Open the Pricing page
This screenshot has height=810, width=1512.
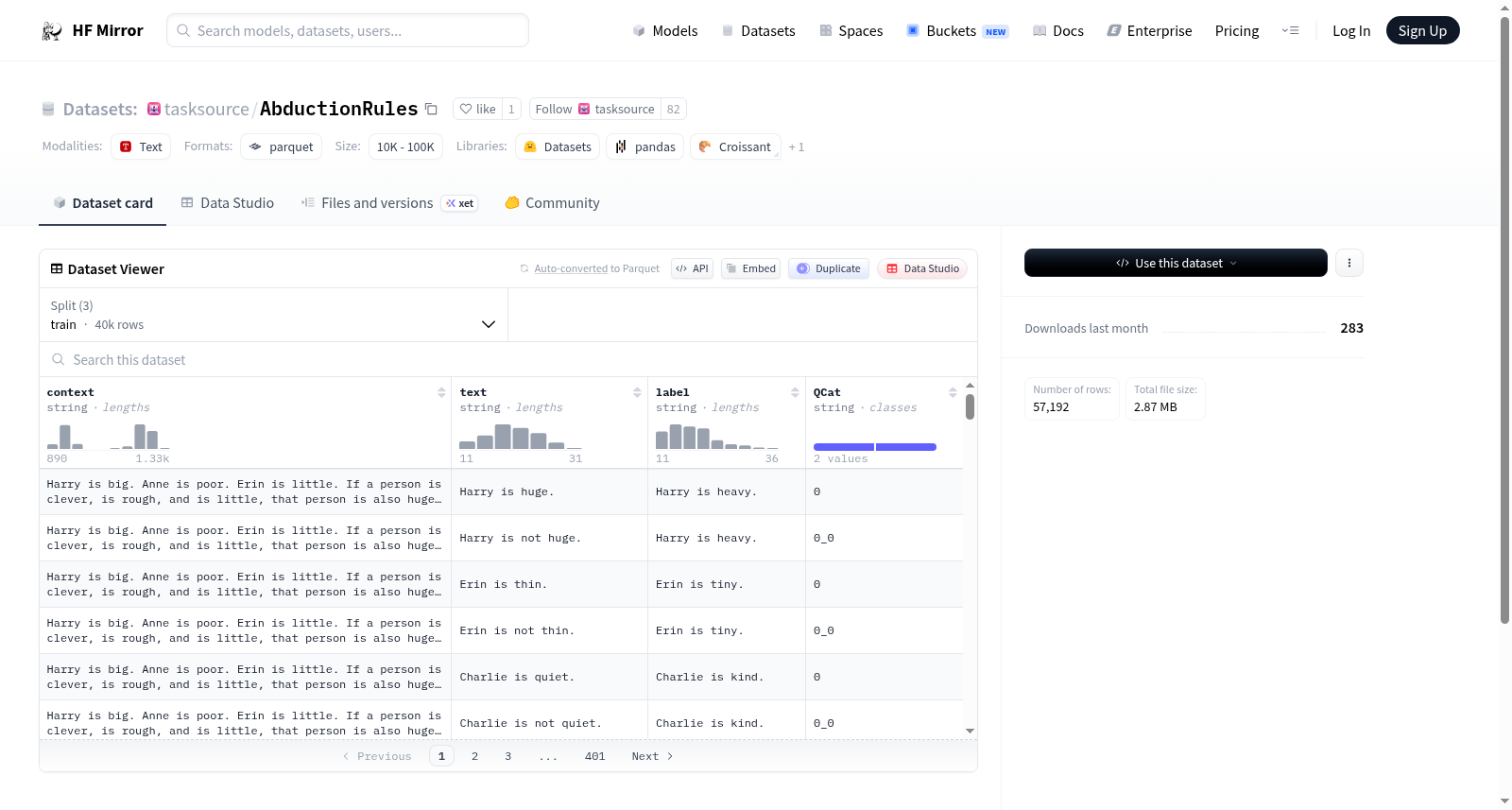click(1236, 30)
